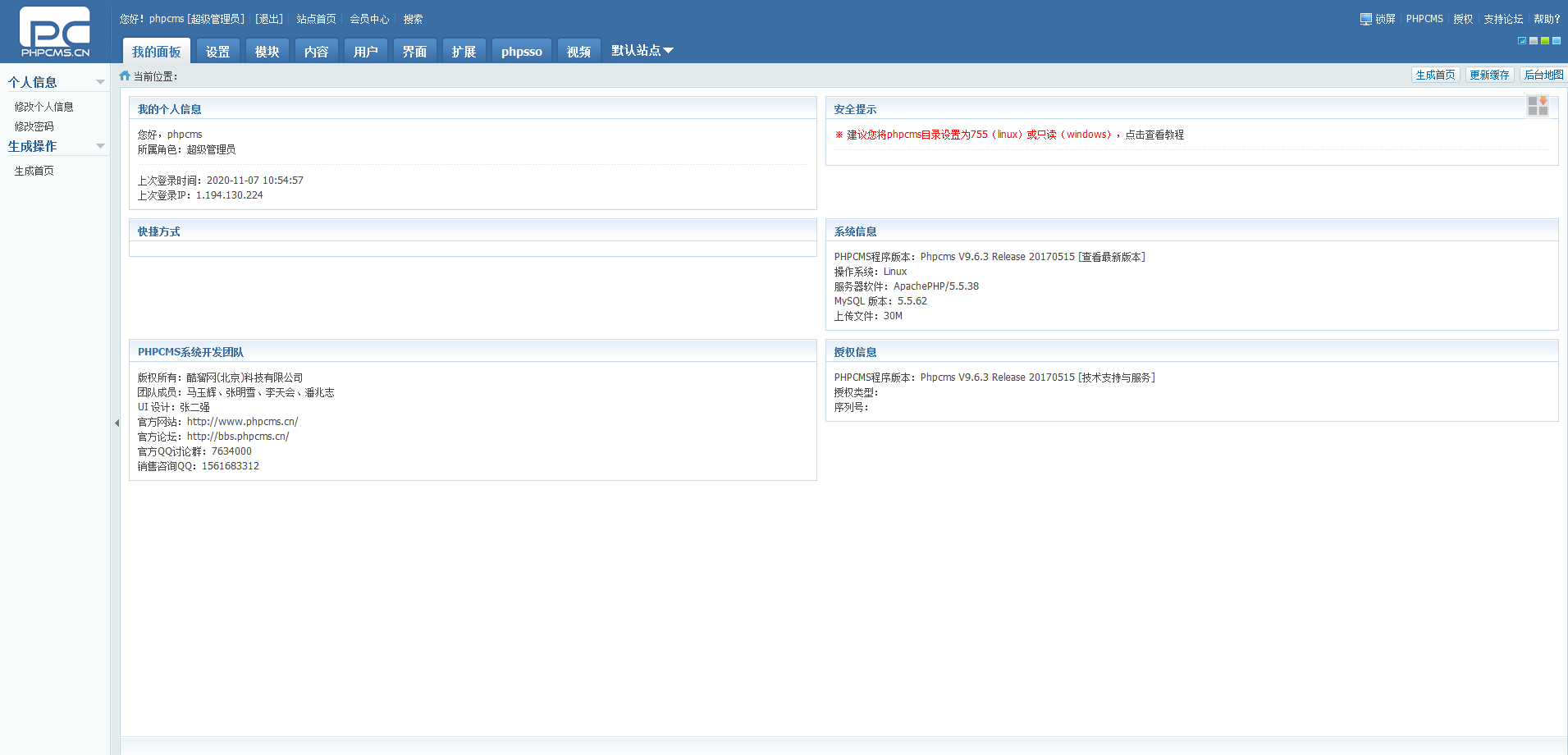Select 修改密码 in the sidebar

click(x=34, y=126)
